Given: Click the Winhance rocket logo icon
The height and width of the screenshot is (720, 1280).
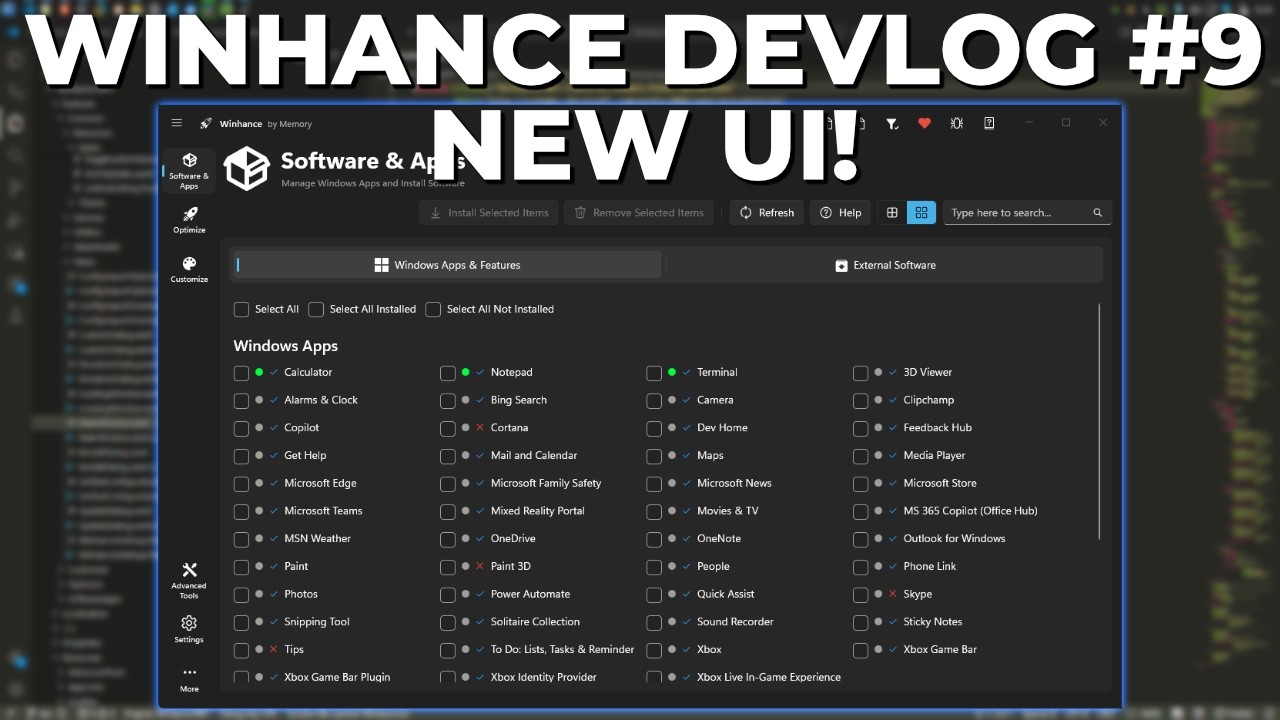Looking at the screenshot, I should [206, 124].
